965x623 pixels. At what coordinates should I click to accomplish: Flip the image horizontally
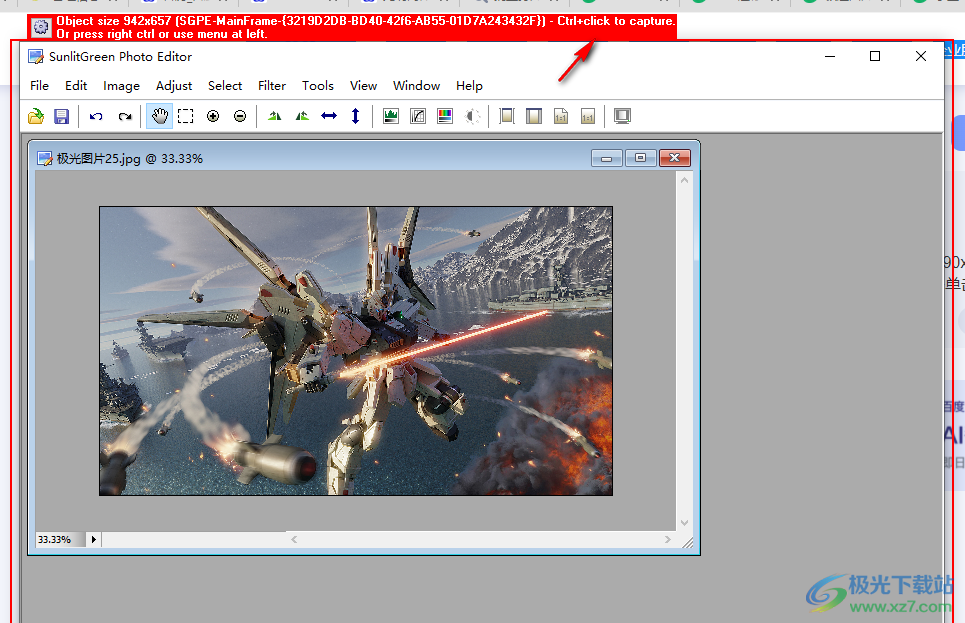(x=329, y=116)
